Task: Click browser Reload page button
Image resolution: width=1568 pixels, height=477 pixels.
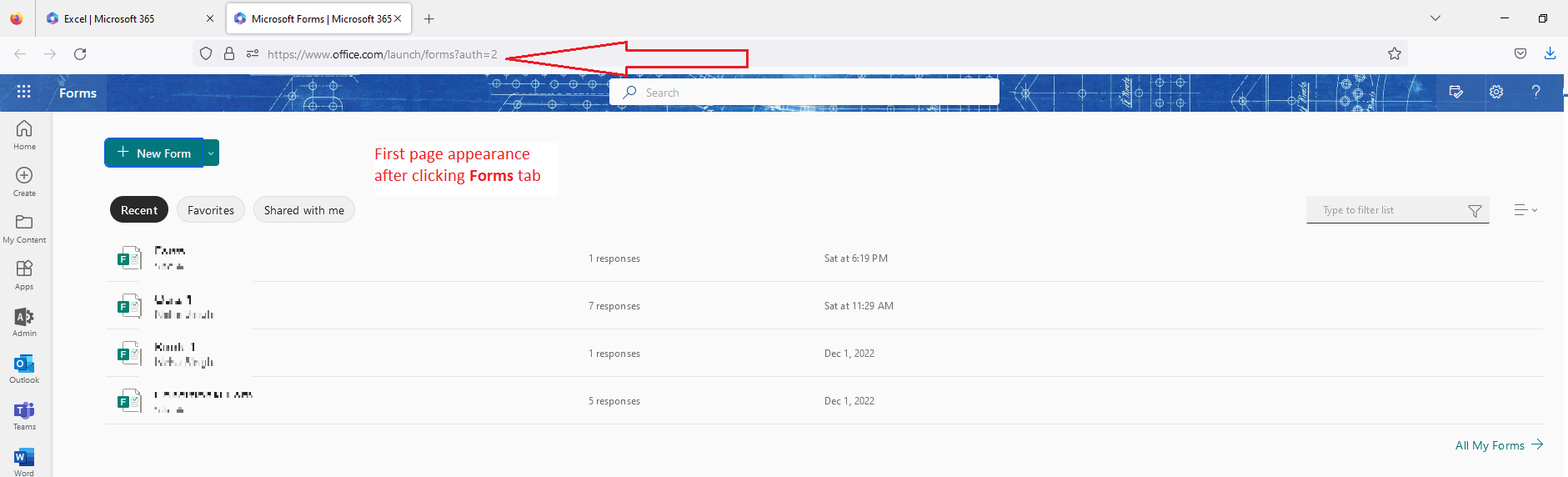Action: click(80, 53)
